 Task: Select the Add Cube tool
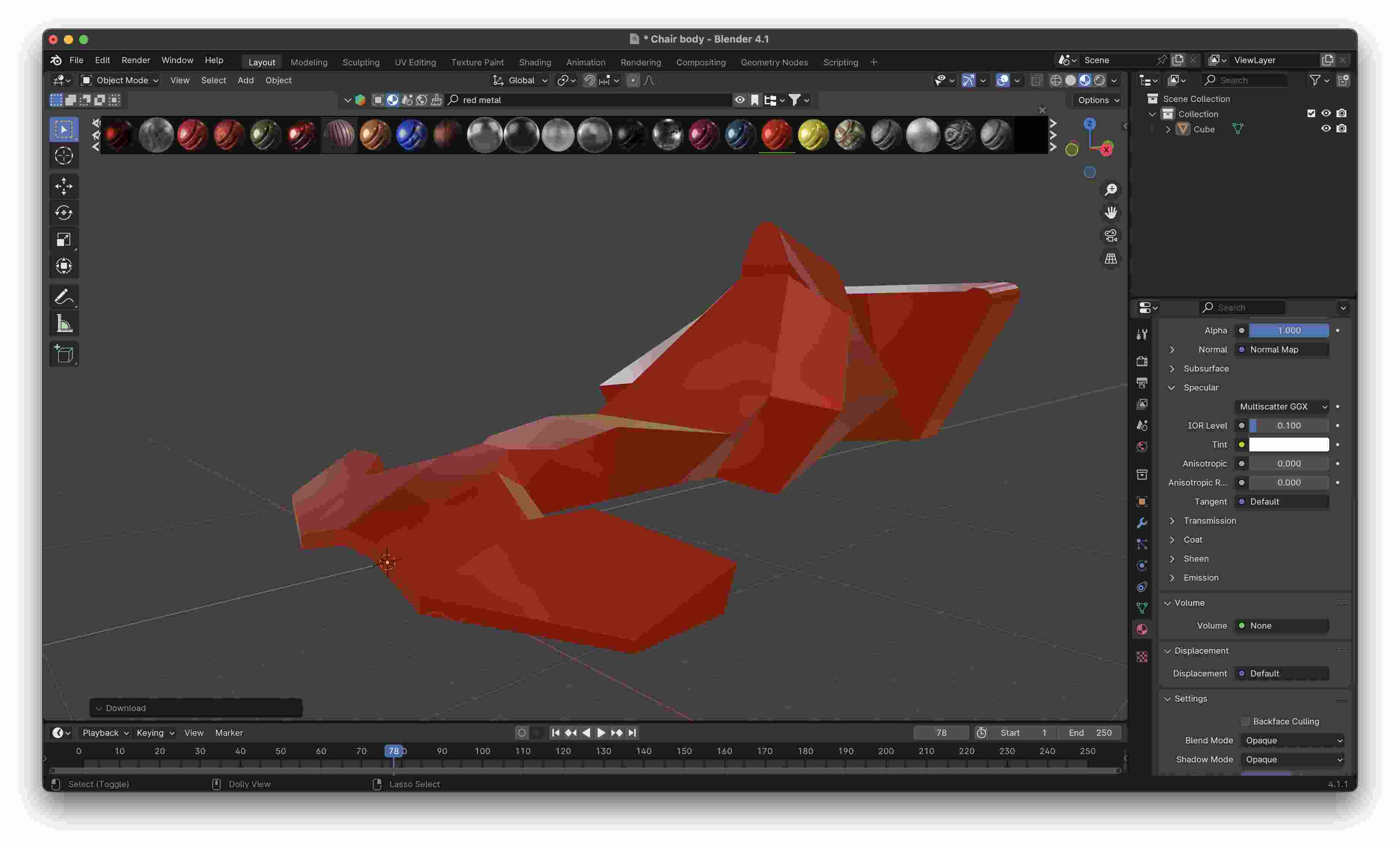(x=64, y=354)
